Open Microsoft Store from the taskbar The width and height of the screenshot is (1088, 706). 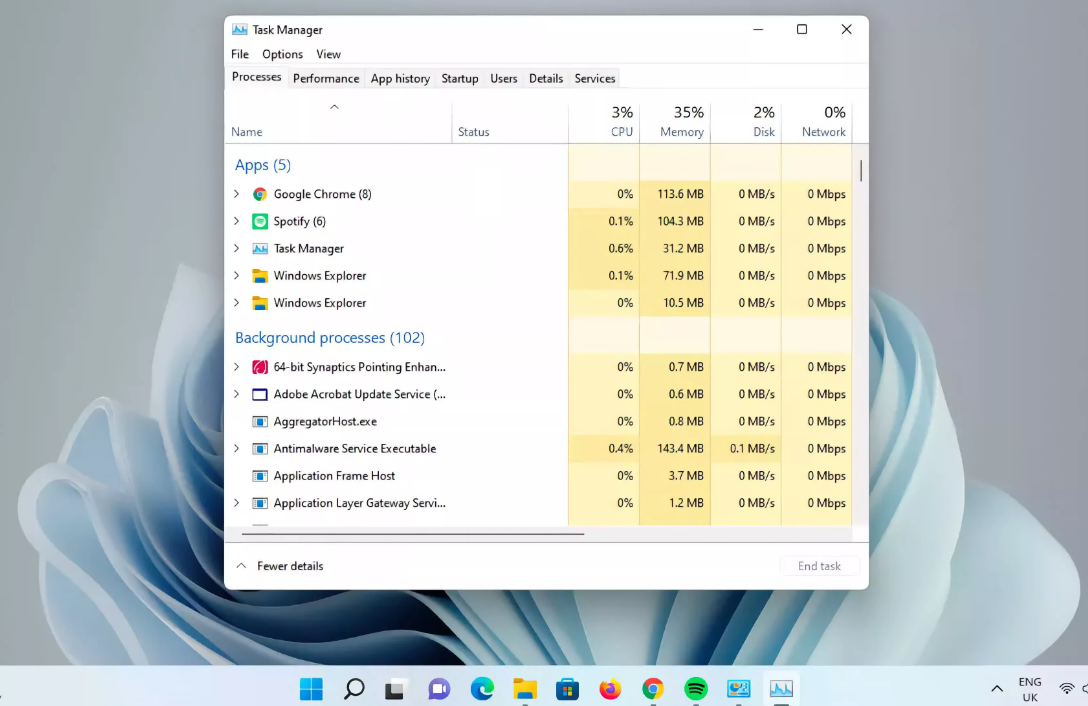click(567, 689)
